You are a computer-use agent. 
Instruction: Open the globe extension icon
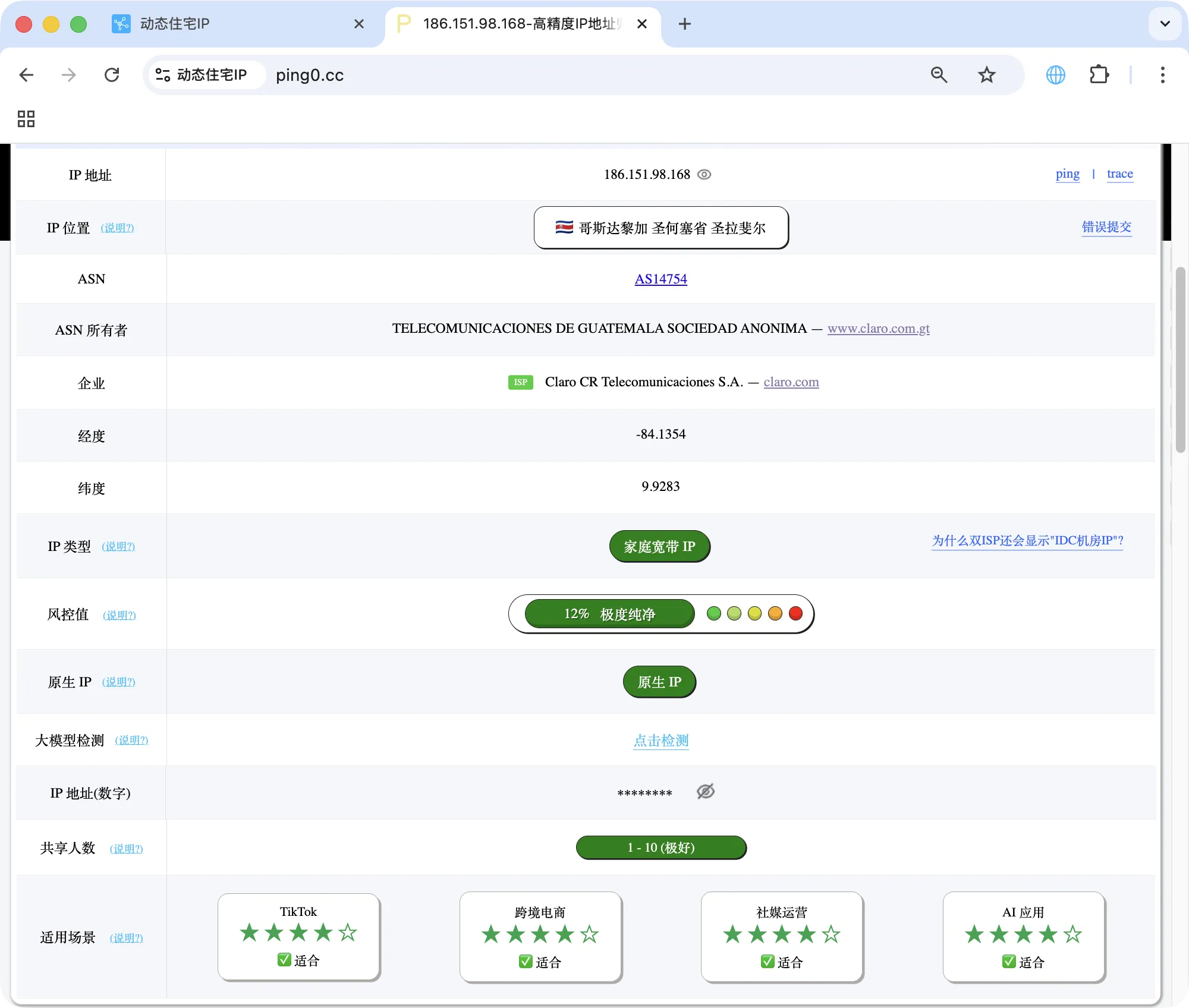click(1055, 75)
